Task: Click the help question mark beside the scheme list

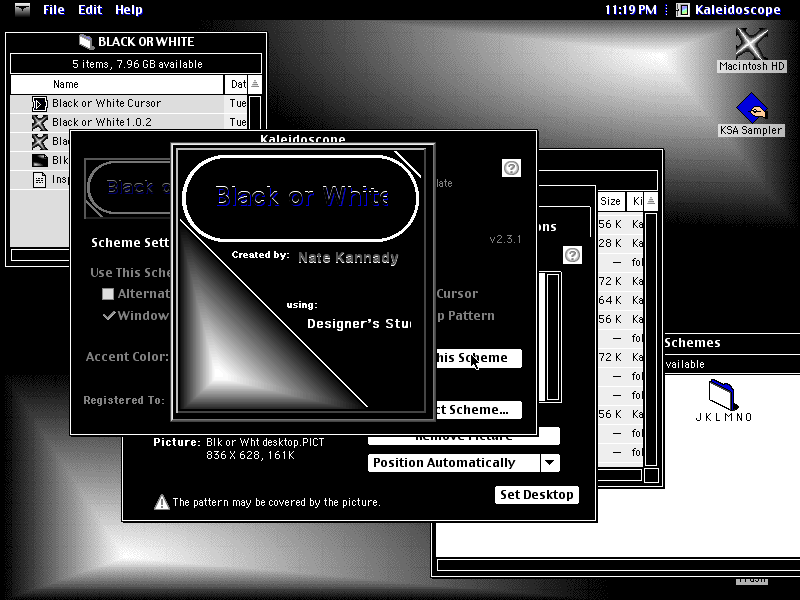Action: click(572, 255)
